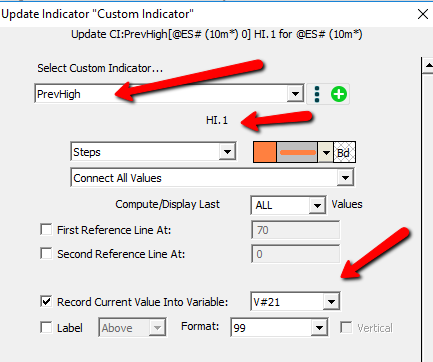This screenshot has height=362, width=433.
Task: Uncheck Record Current Value Into Variable
Action: point(46,301)
